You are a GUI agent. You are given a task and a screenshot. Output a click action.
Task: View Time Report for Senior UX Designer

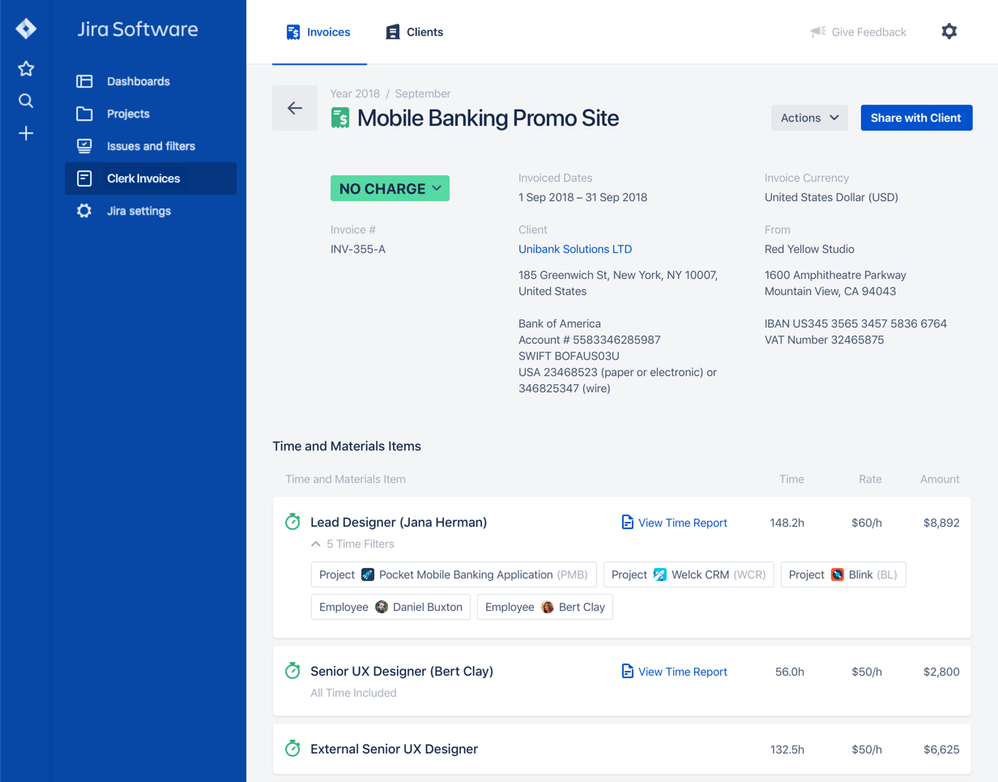tap(674, 671)
